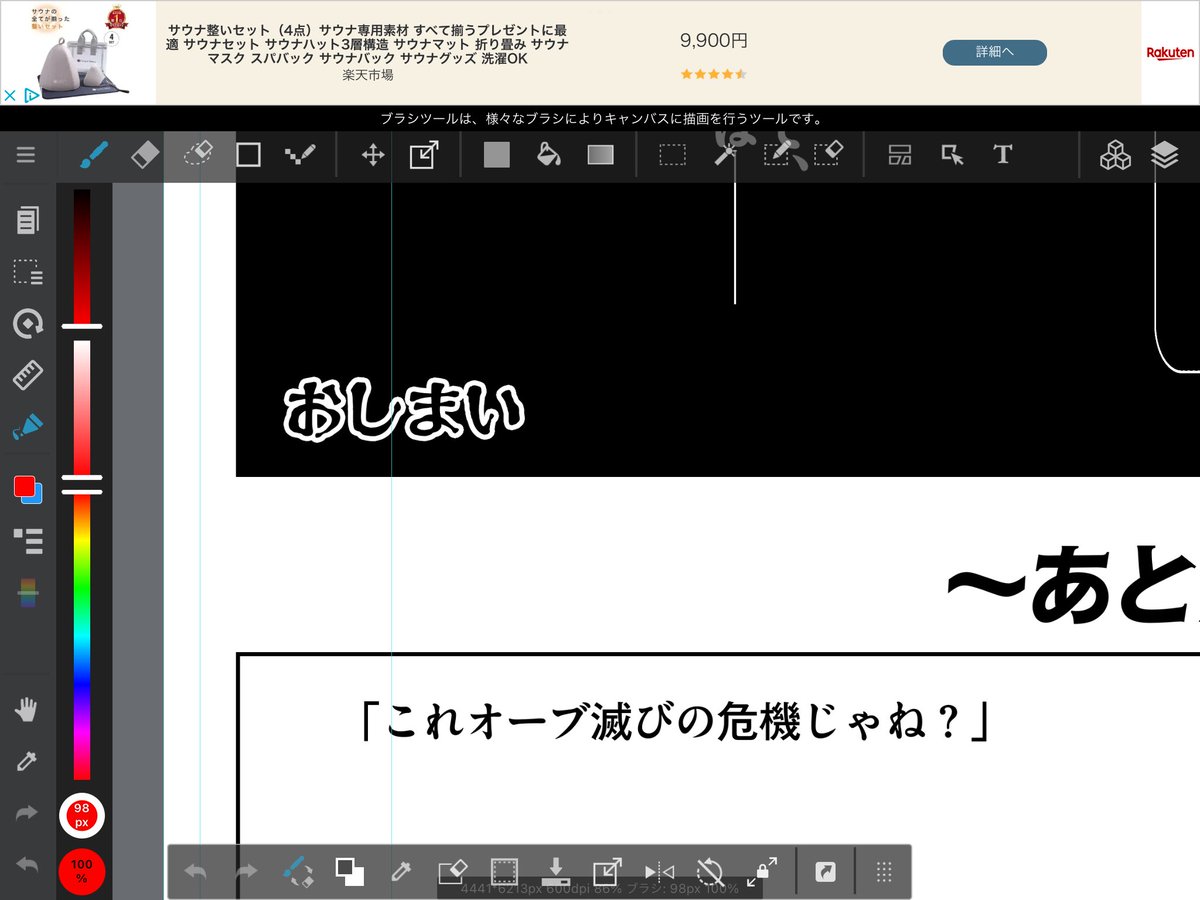The width and height of the screenshot is (1200, 900).
Task: Select the Selection Eraser tool
Action: click(829, 155)
